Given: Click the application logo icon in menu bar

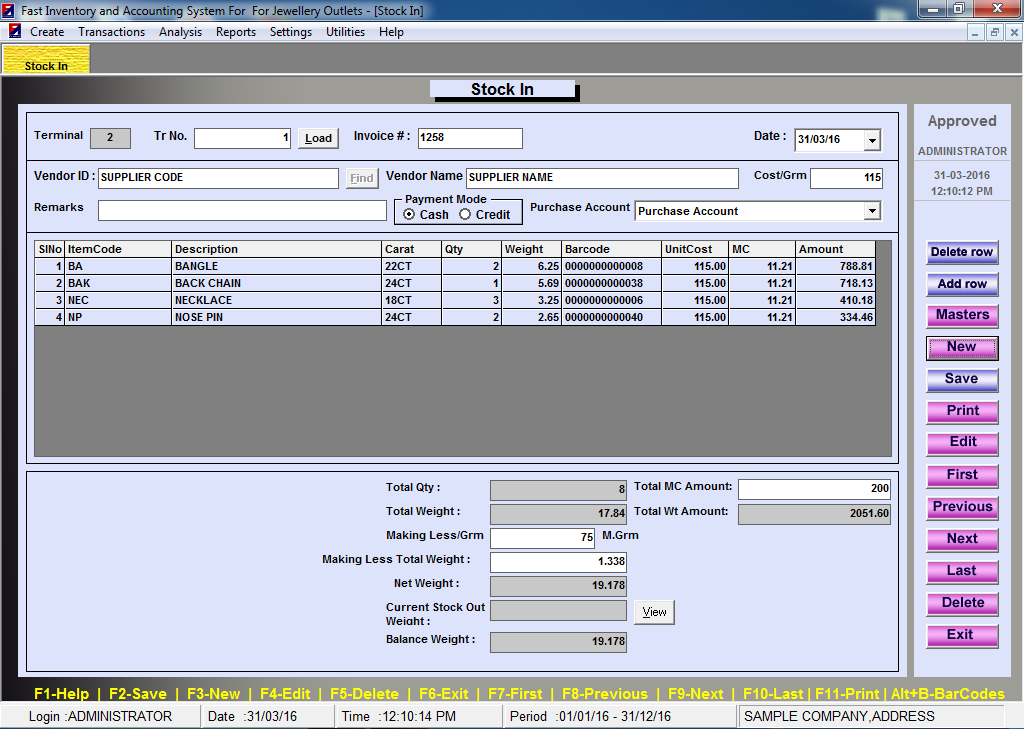Looking at the screenshot, I should [15, 32].
